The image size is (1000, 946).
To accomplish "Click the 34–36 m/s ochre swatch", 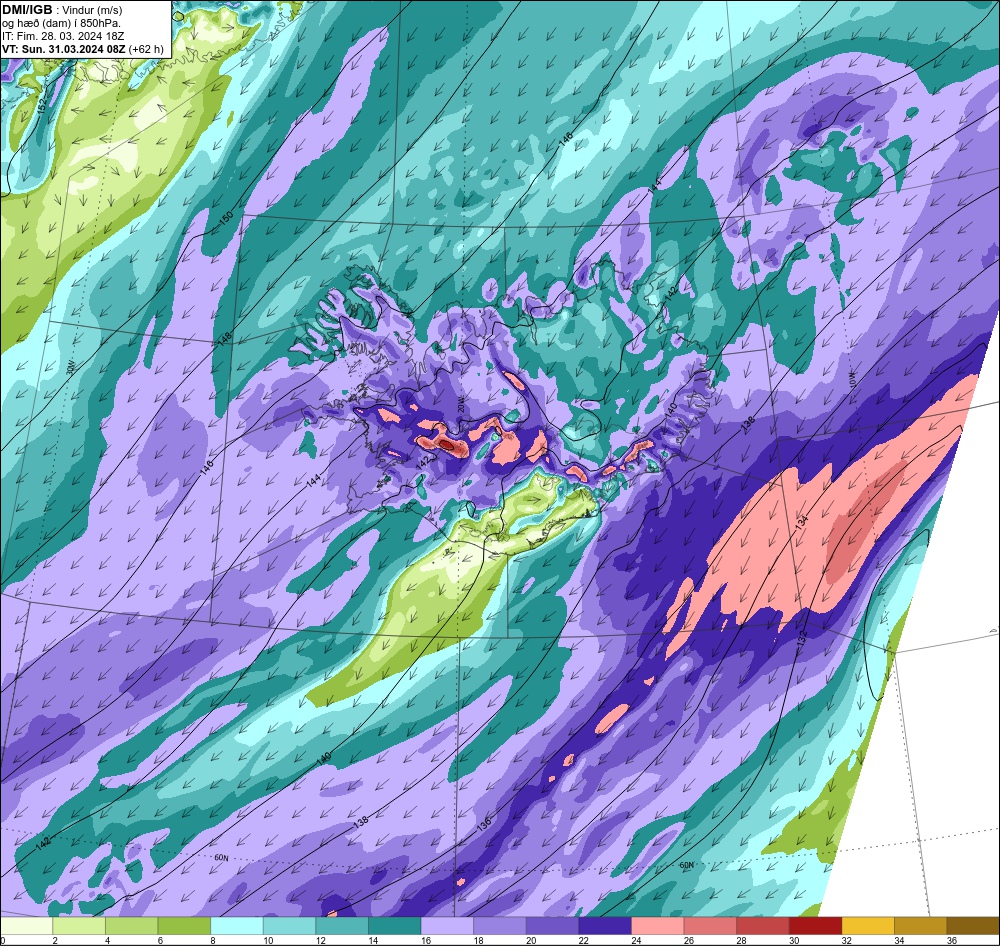I will pos(921,926).
